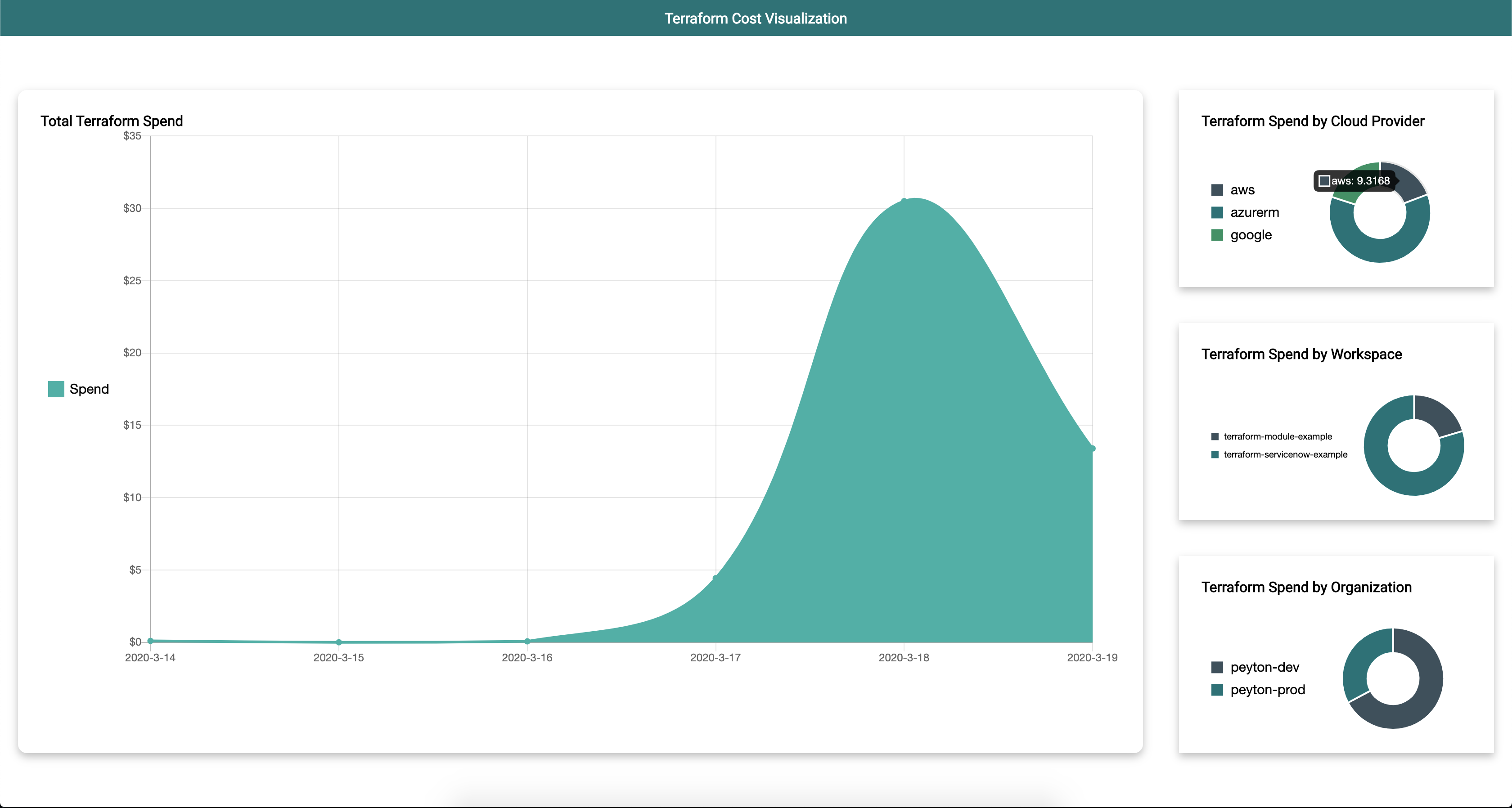The height and width of the screenshot is (808, 1512).
Task: Click the 2020-3-19 data point
Action: click(1092, 448)
